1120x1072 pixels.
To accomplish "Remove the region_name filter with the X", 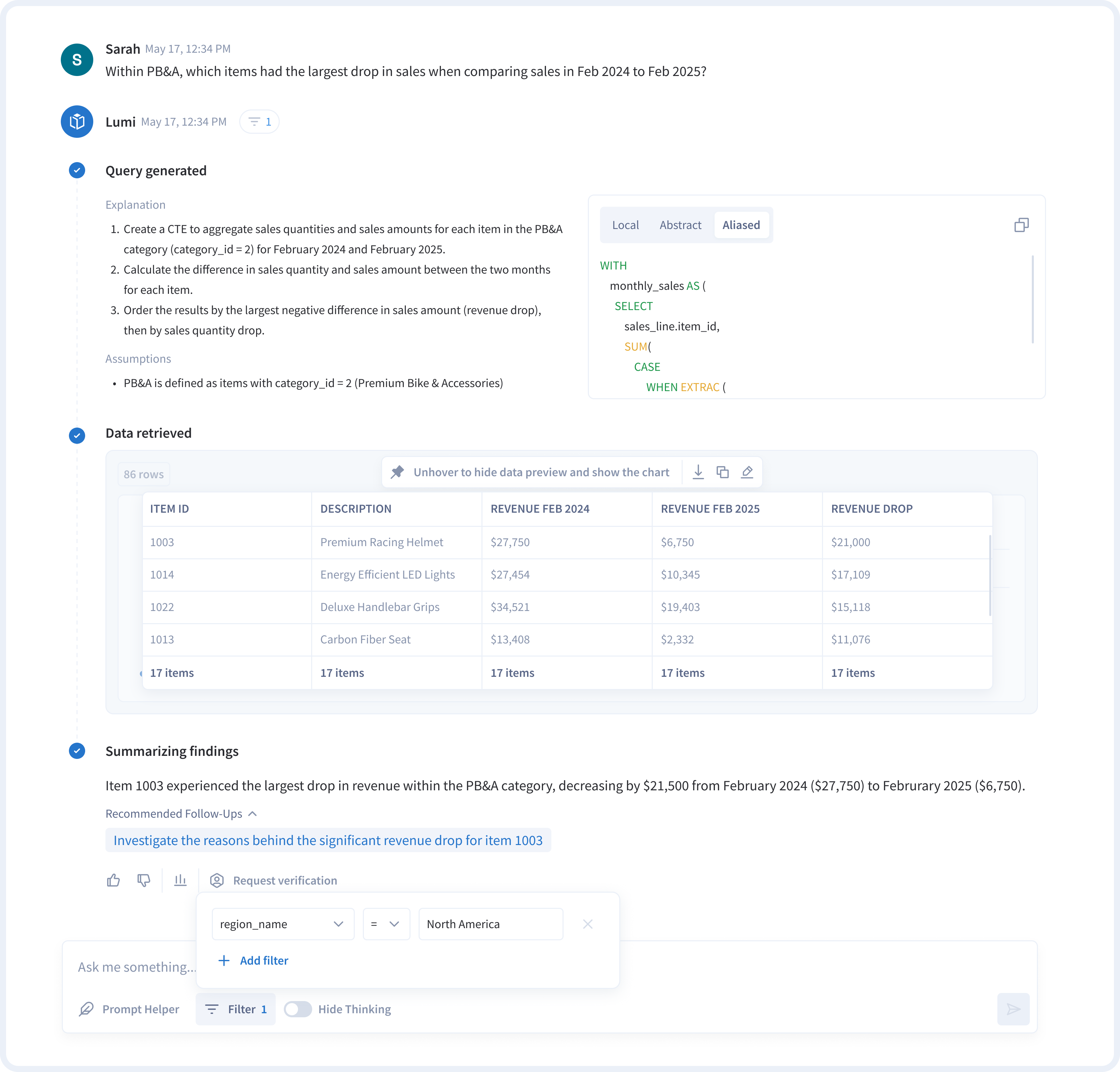I will 588,924.
